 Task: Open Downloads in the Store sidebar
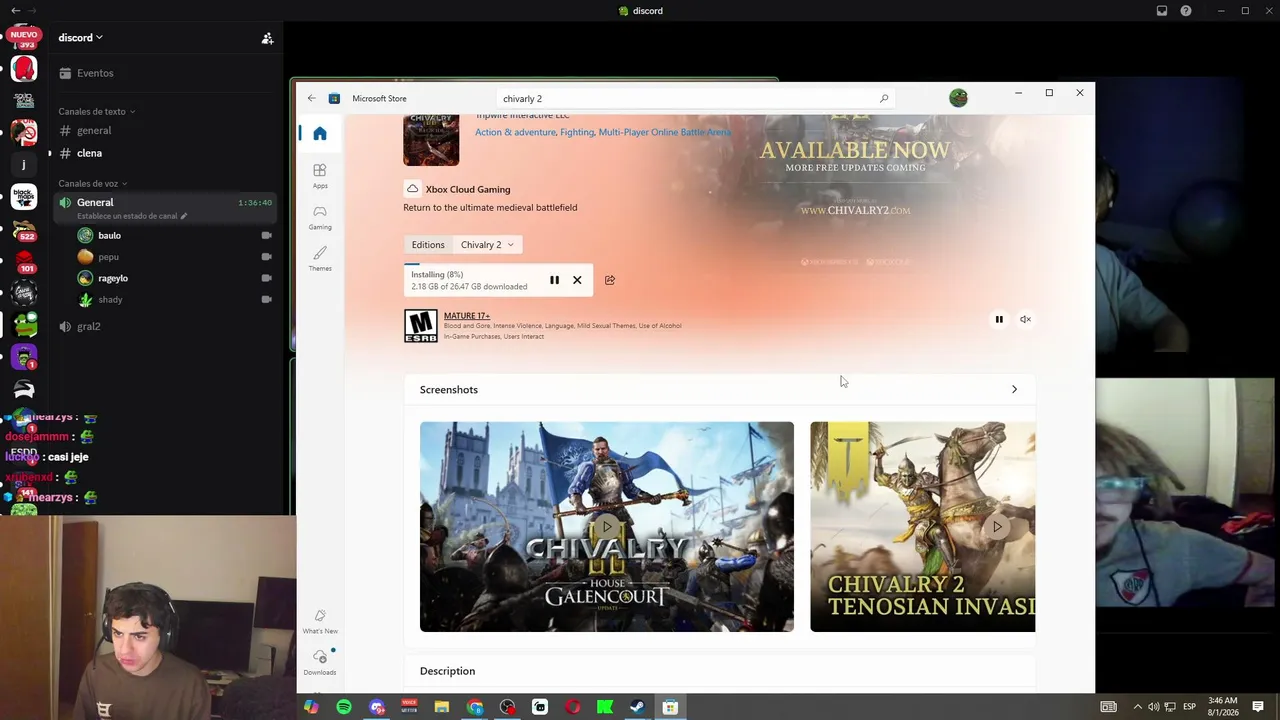(320, 662)
